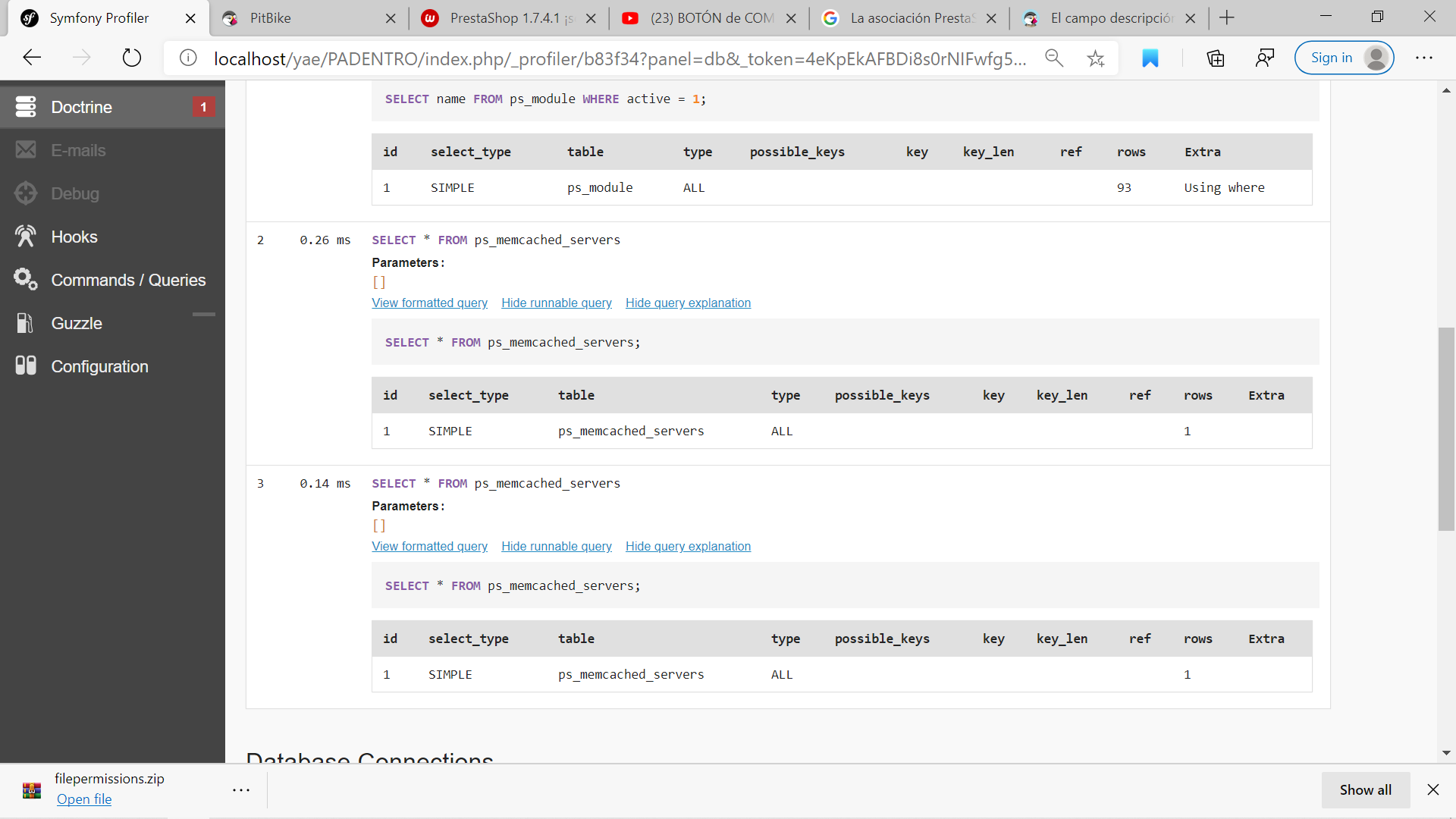View formatted query for query 3
The image size is (1456, 819).
click(x=429, y=546)
